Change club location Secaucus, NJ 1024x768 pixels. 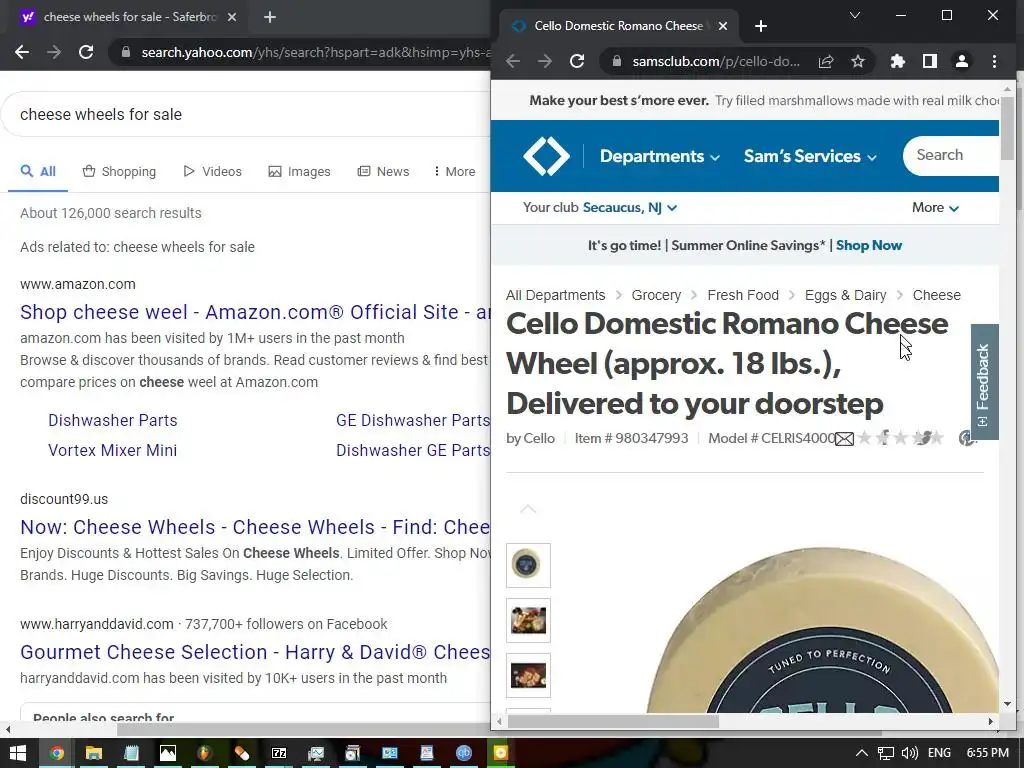click(x=630, y=208)
